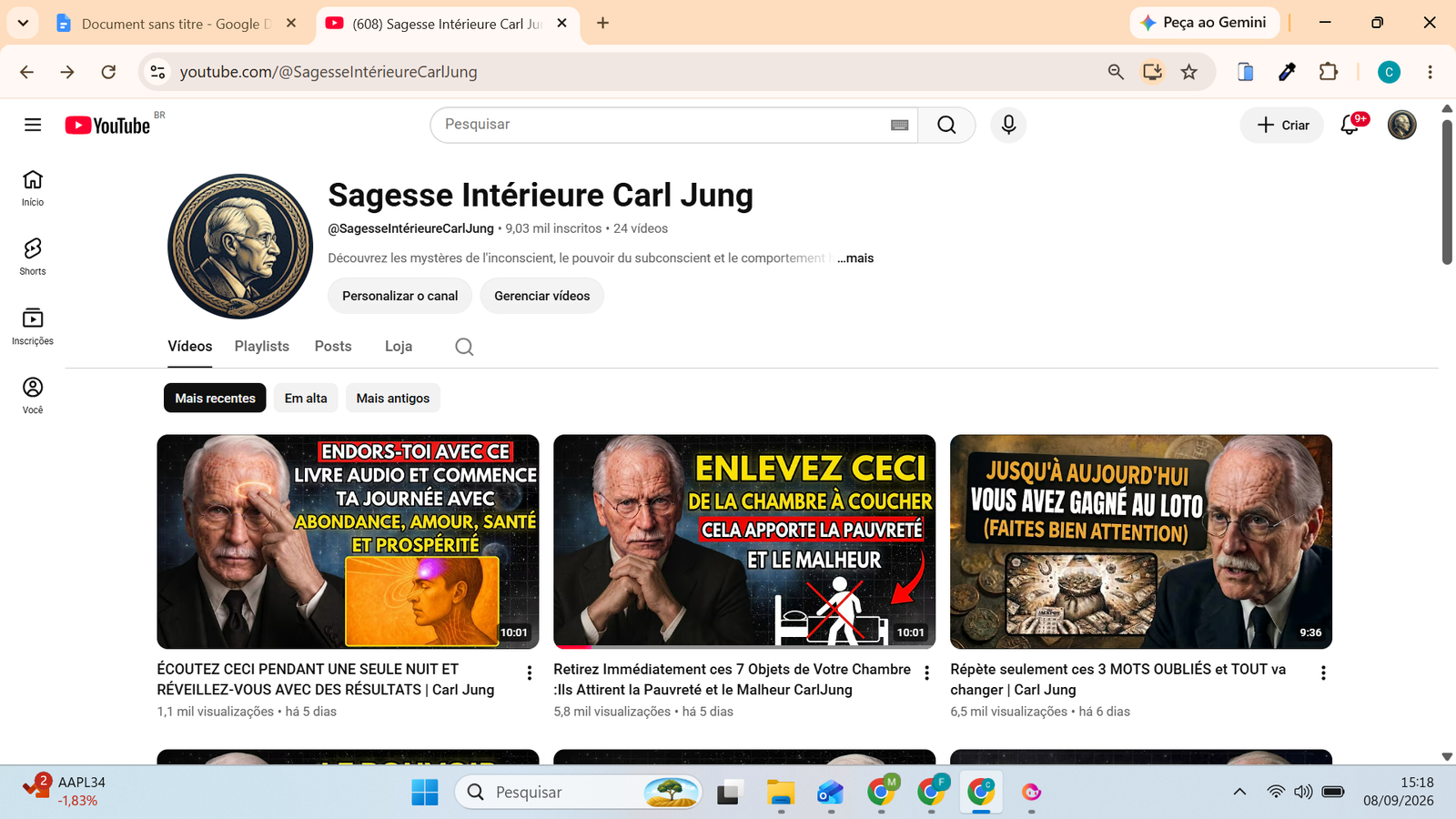Open Início in the sidebar
Viewport: 1456px width, 819px height.
[33, 188]
